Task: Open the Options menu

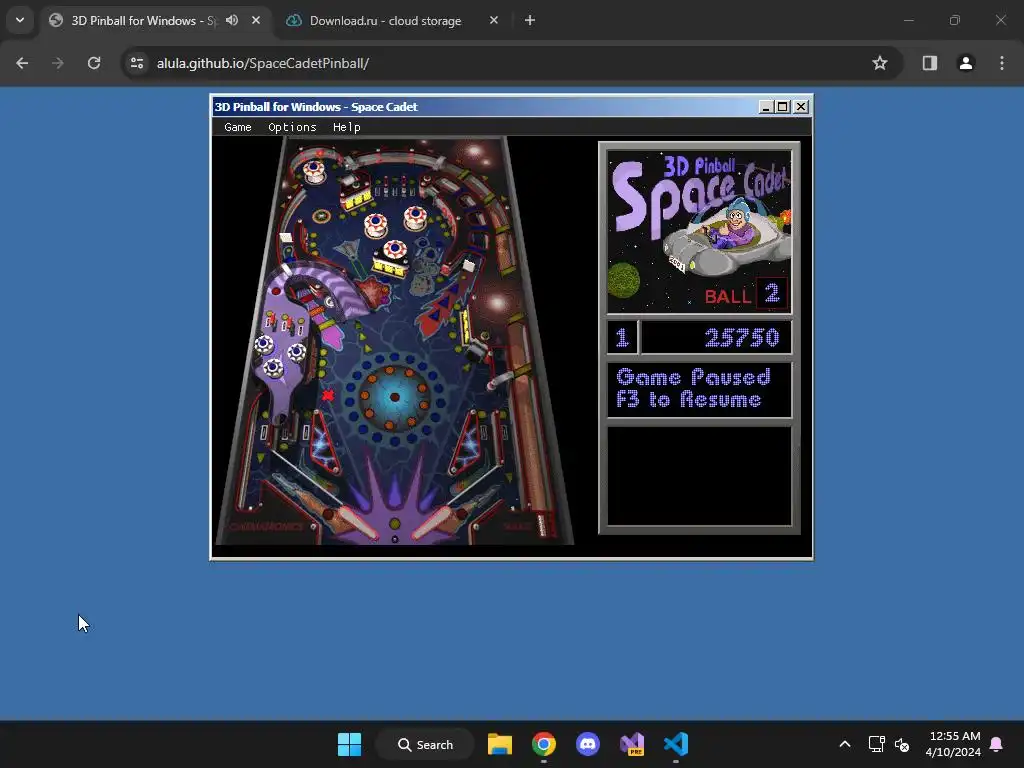Action: pyautogui.click(x=292, y=127)
